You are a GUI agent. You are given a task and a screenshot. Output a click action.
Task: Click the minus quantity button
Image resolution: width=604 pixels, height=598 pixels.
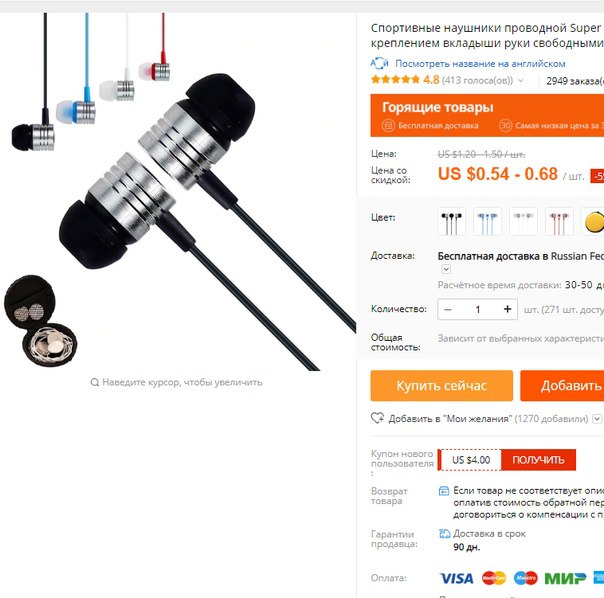(x=448, y=309)
